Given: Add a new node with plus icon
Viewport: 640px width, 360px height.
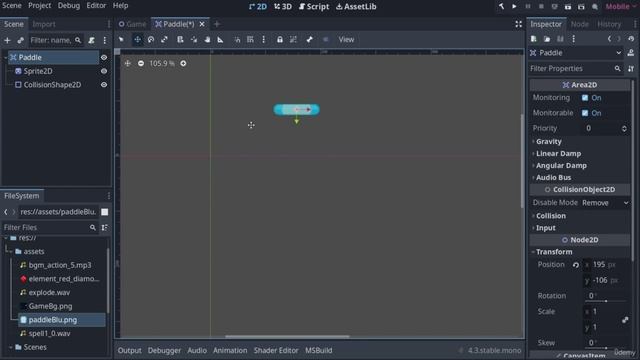Looking at the screenshot, I should (7, 40).
